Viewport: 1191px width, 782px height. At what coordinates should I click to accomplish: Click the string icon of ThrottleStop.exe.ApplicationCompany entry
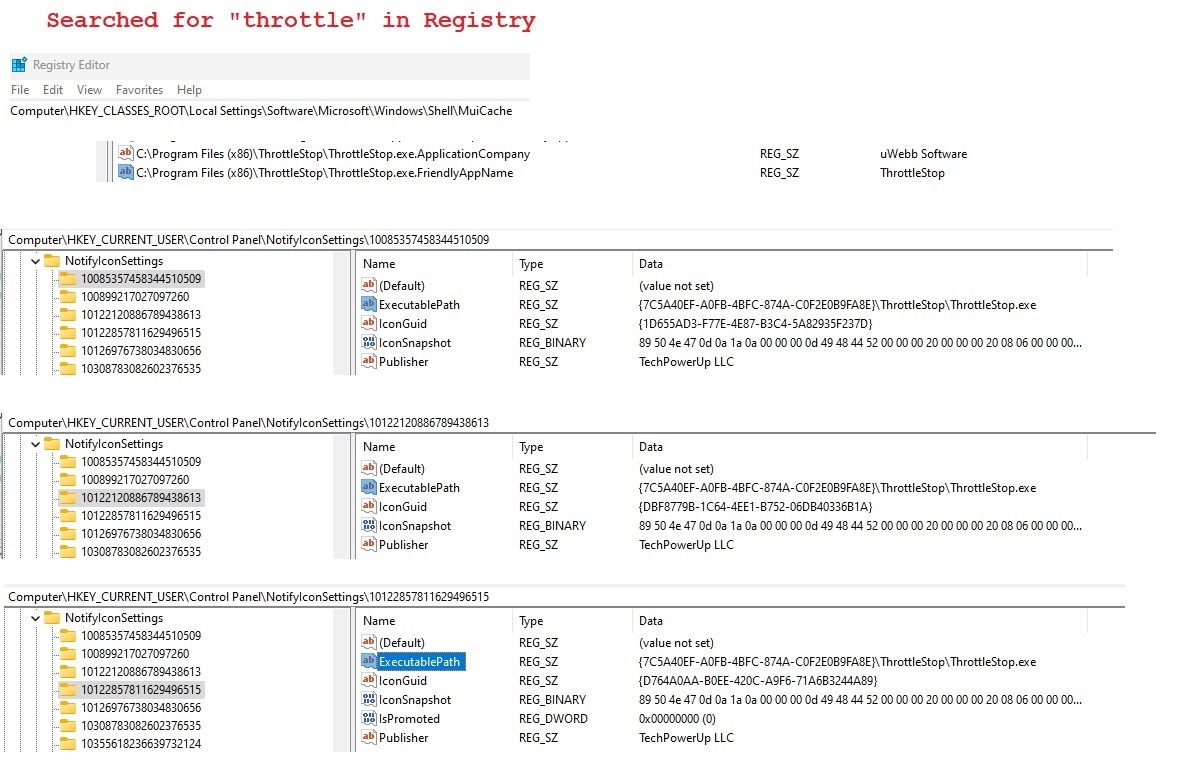pyautogui.click(x=125, y=153)
